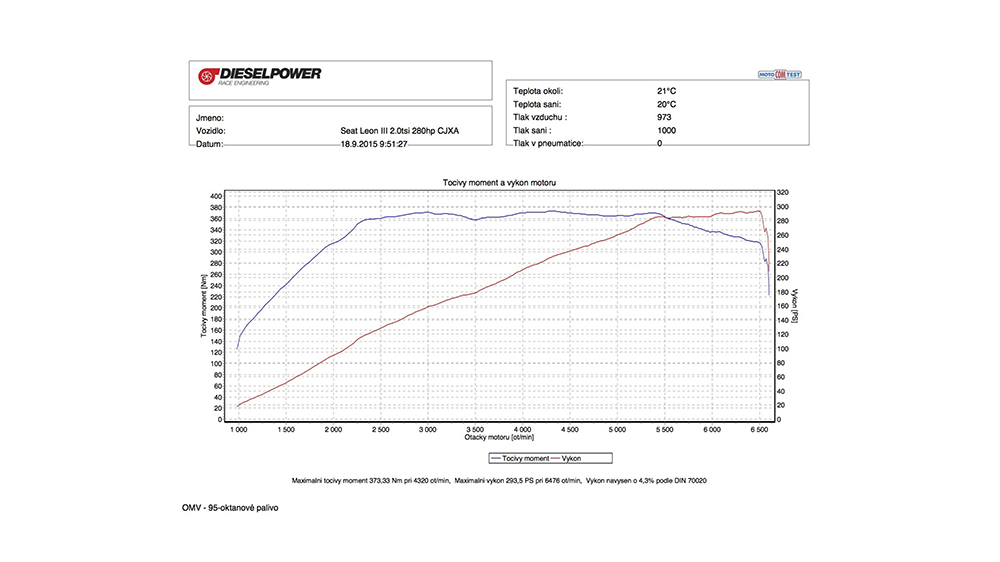Click the 6 500 rpm axis tick label
This screenshot has height=562, width=1000.
[759, 429]
